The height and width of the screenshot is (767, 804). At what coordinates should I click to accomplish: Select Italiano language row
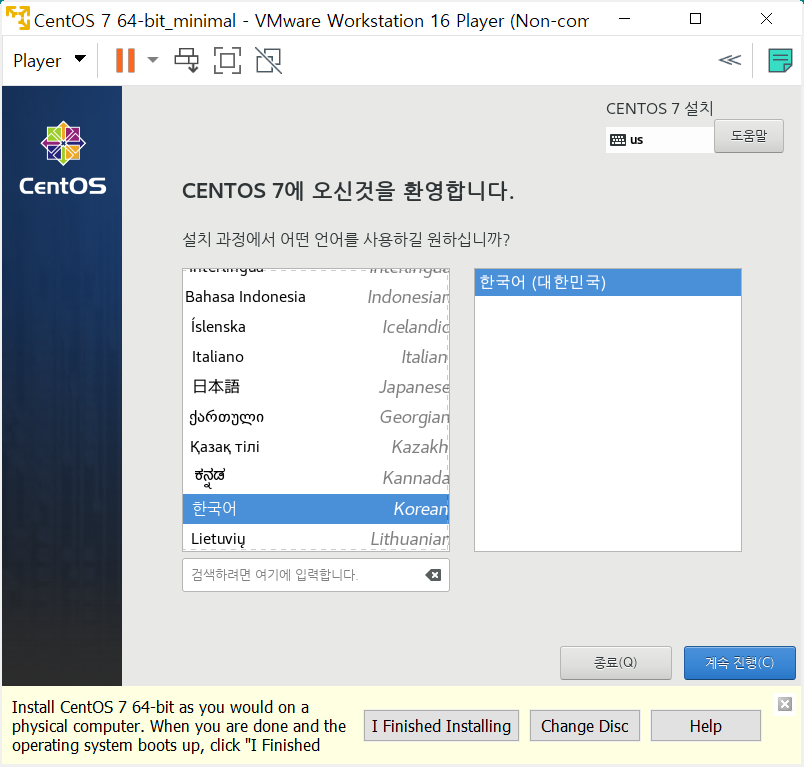pos(316,357)
